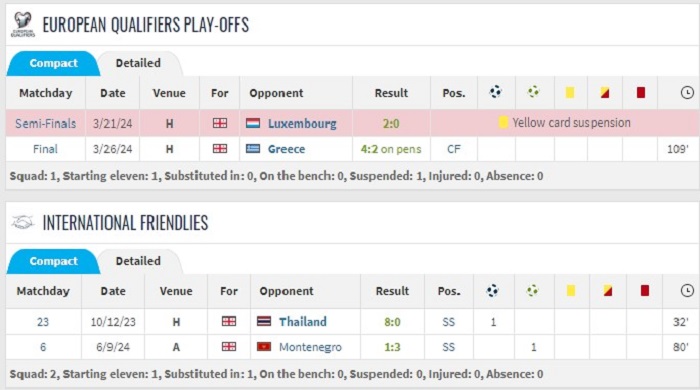
Task: Click assists icon in play-offs table header
Action: (x=533, y=92)
